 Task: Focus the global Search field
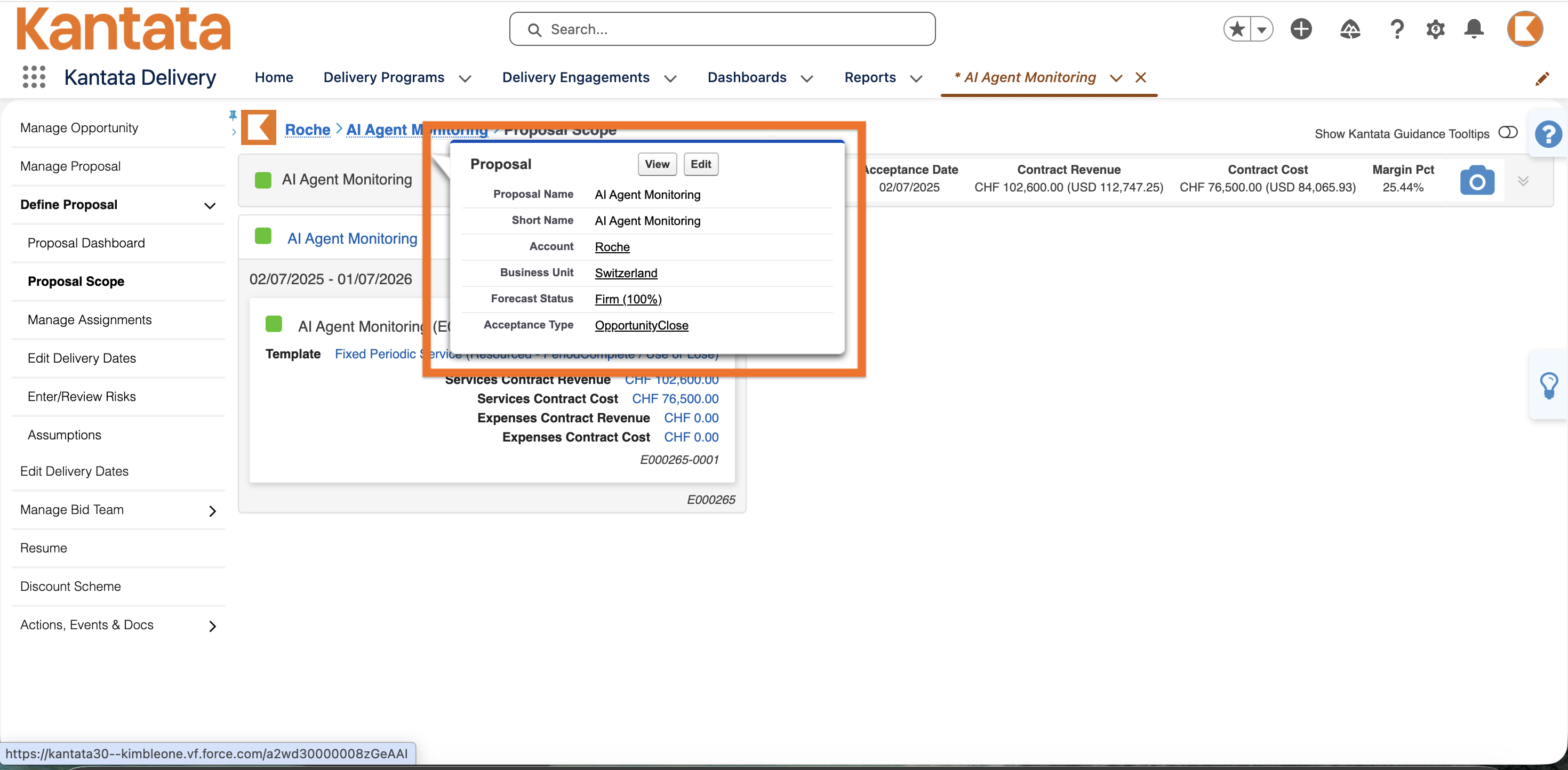(722, 29)
